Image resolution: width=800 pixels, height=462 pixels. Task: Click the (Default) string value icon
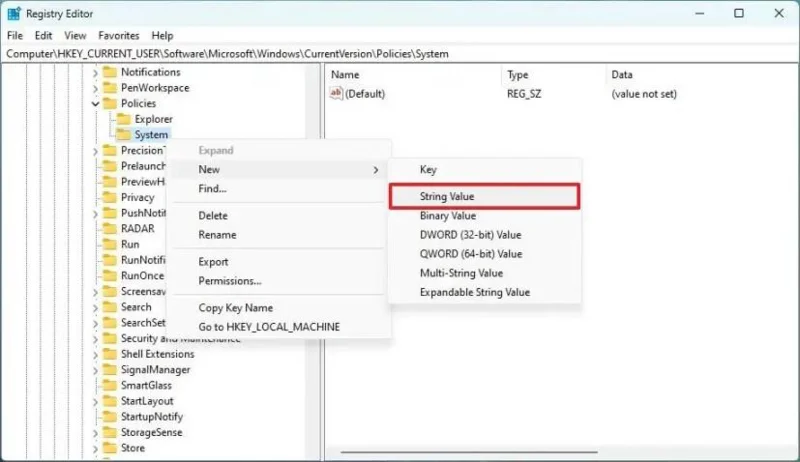coord(336,94)
